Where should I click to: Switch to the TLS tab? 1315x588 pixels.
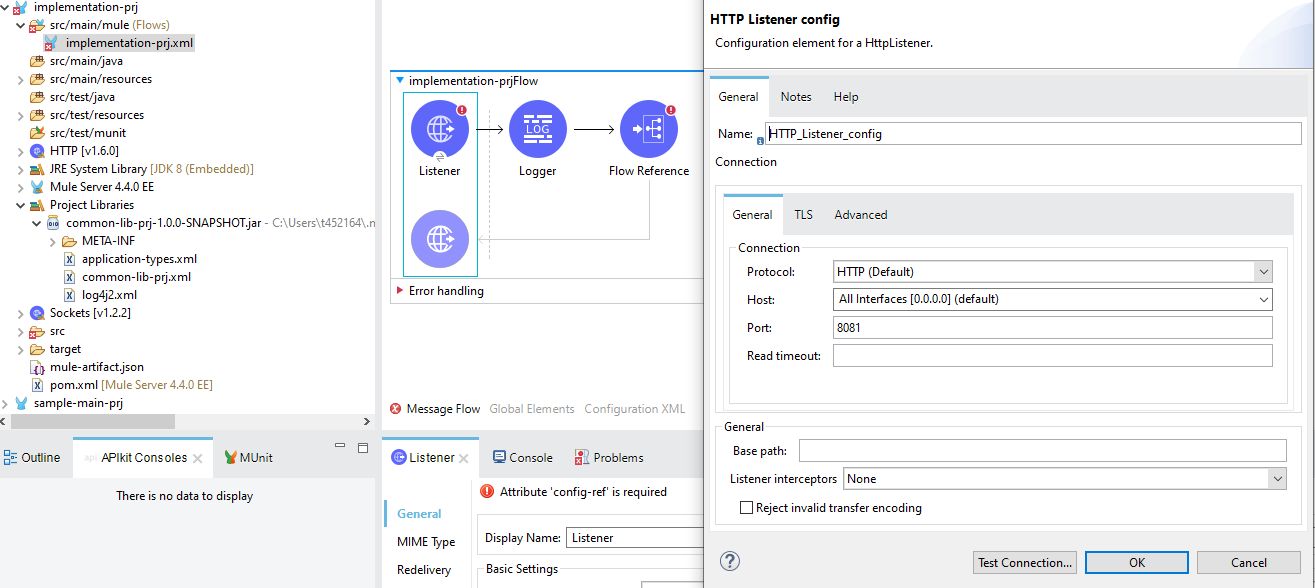(803, 215)
